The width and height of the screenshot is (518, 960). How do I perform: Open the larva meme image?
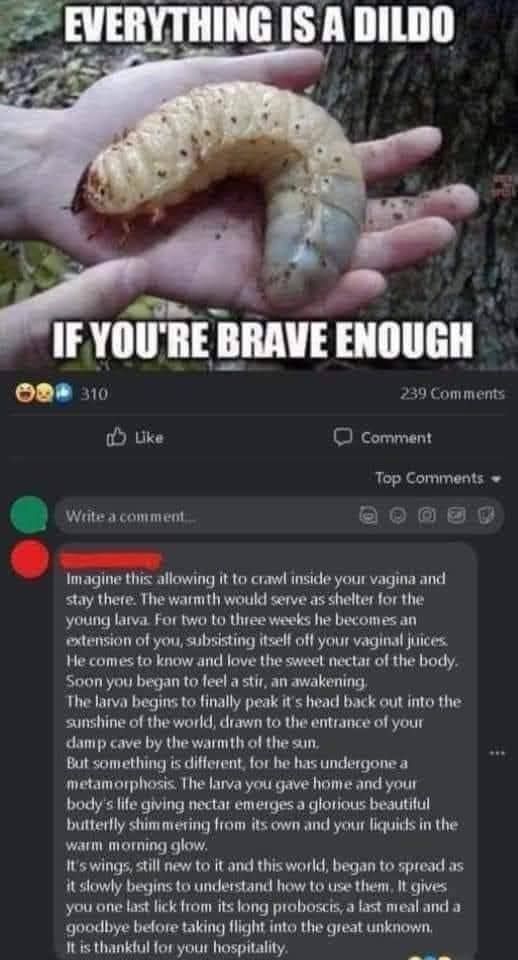(259, 184)
